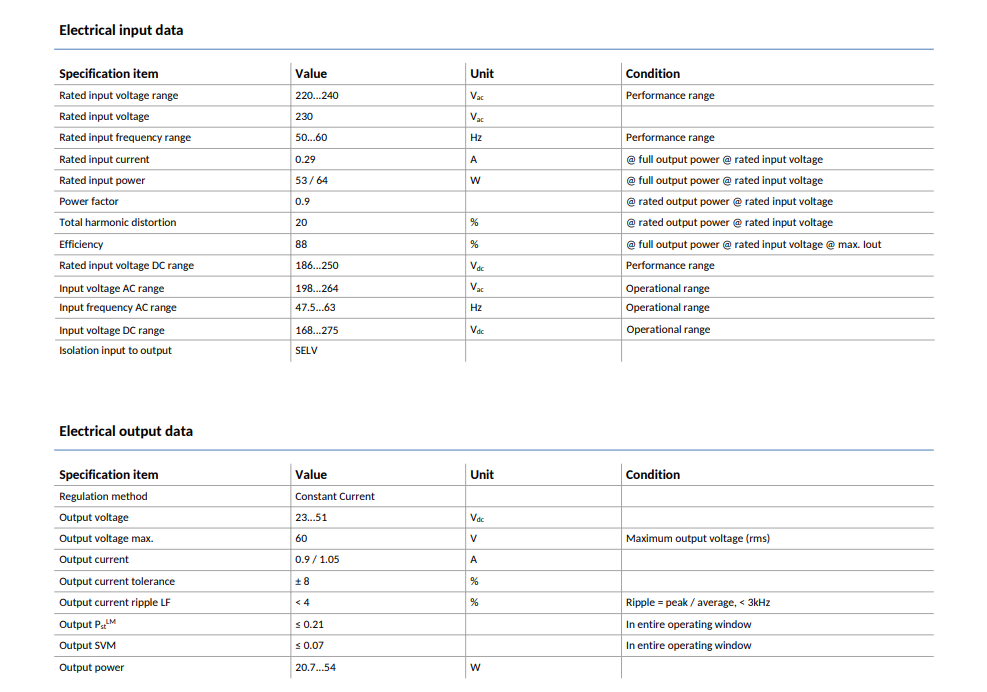Click the Electrical output data heading
The height and width of the screenshot is (692, 987).
point(126,431)
